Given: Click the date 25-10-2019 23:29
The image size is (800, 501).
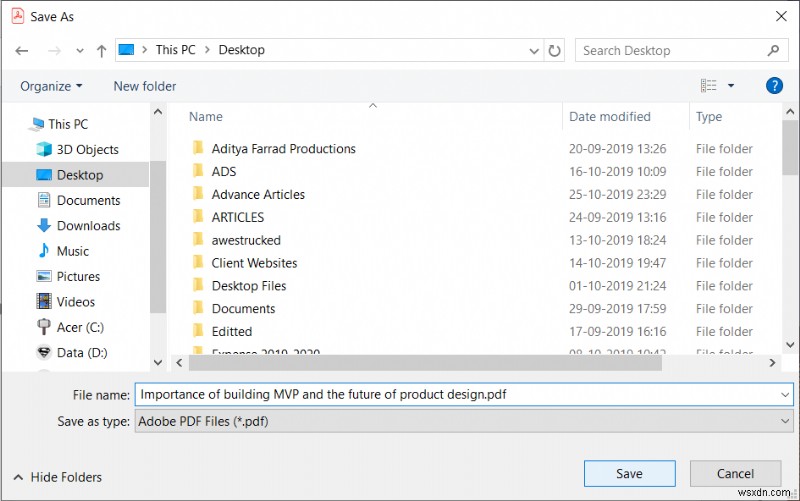Looking at the screenshot, I should [617, 194].
